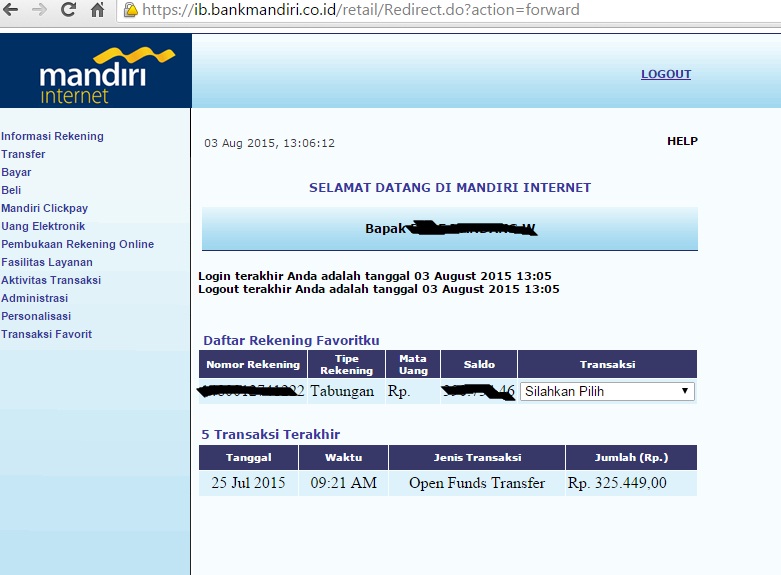Viewport: 781px width, 575px height.
Task: Click the Daftar Rekening Favoritku heading
Action: pyautogui.click(x=291, y=340)
